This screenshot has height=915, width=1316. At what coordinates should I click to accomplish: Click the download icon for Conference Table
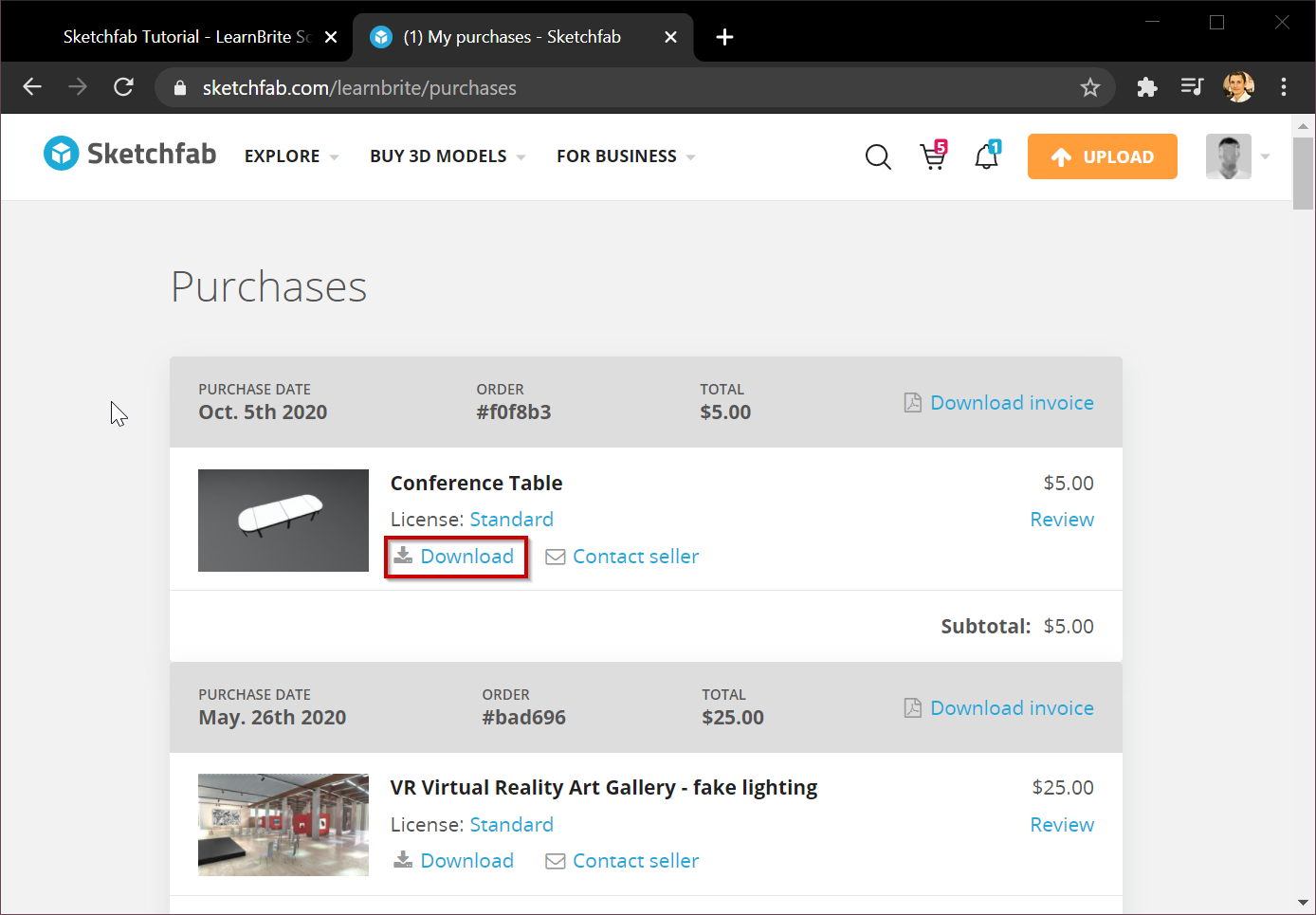(403, 556)
